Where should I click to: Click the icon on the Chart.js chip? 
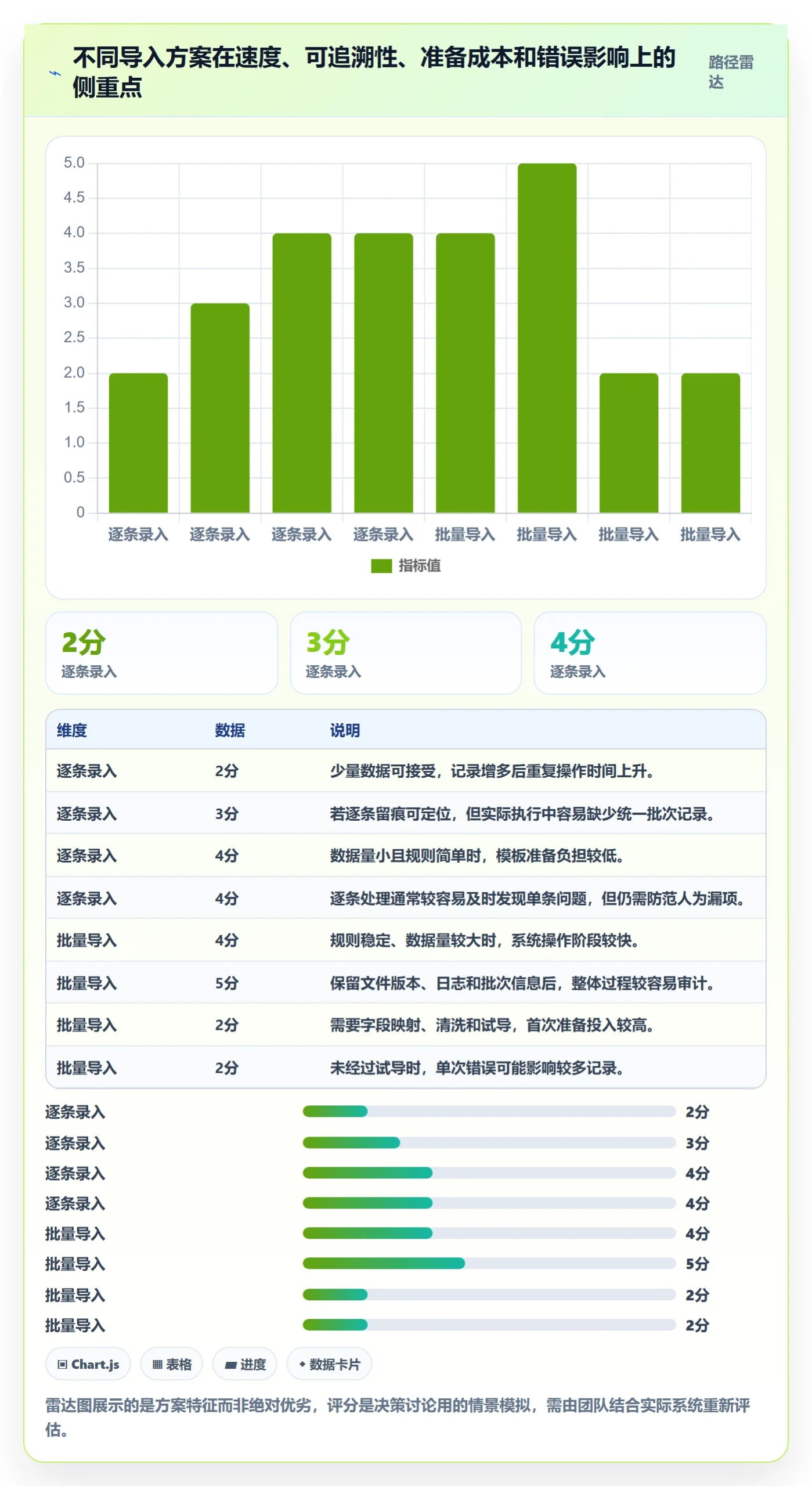[62, 1364]
